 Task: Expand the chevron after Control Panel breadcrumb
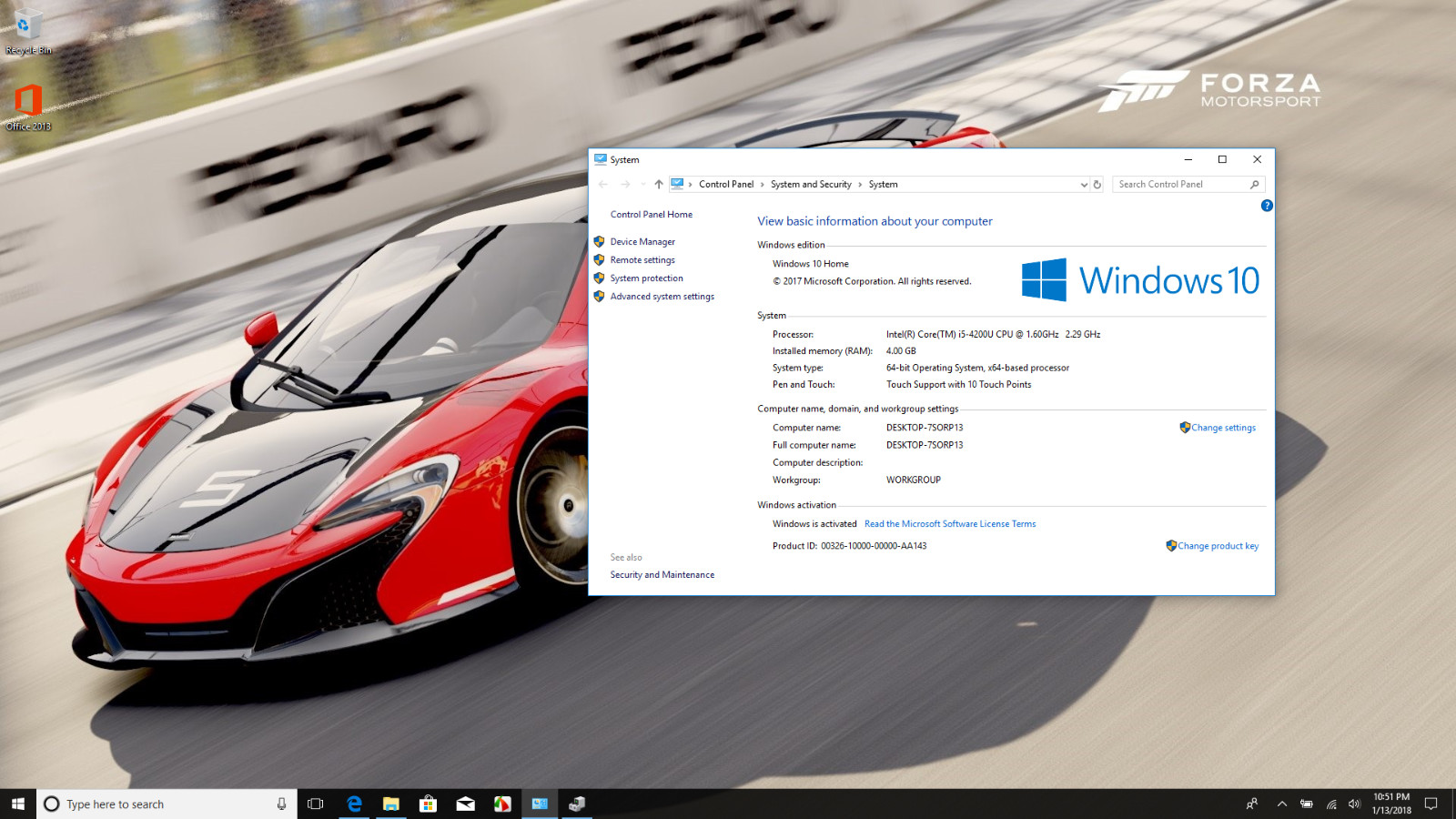763,184
